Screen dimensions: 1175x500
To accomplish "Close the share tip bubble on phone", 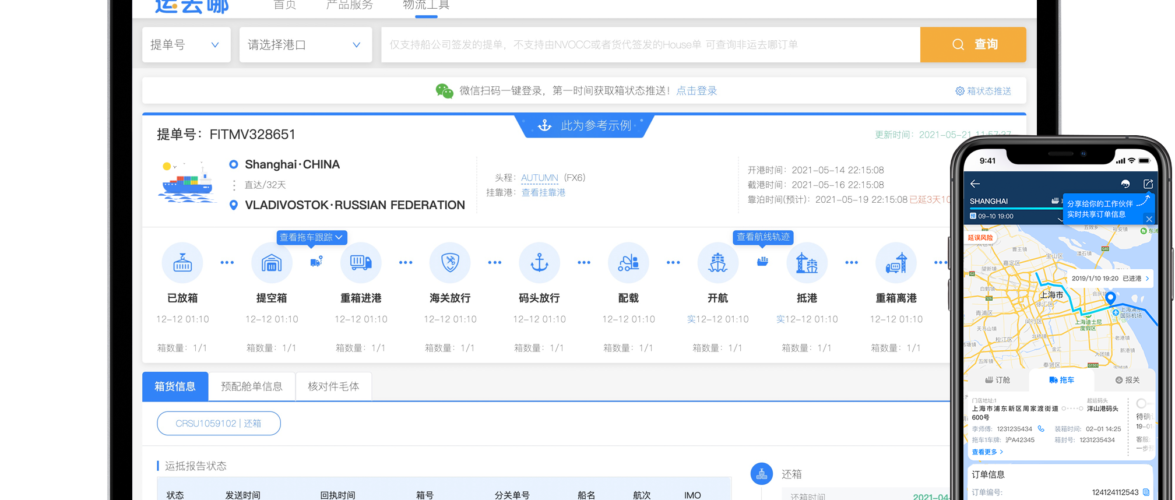I will [1150, 219].
